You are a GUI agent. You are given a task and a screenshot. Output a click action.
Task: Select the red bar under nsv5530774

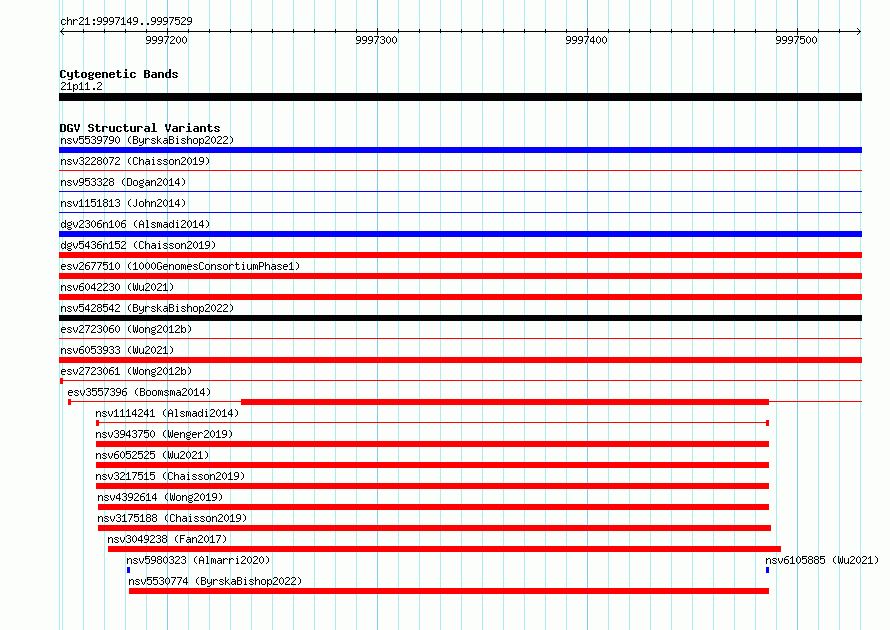[449, 591]
